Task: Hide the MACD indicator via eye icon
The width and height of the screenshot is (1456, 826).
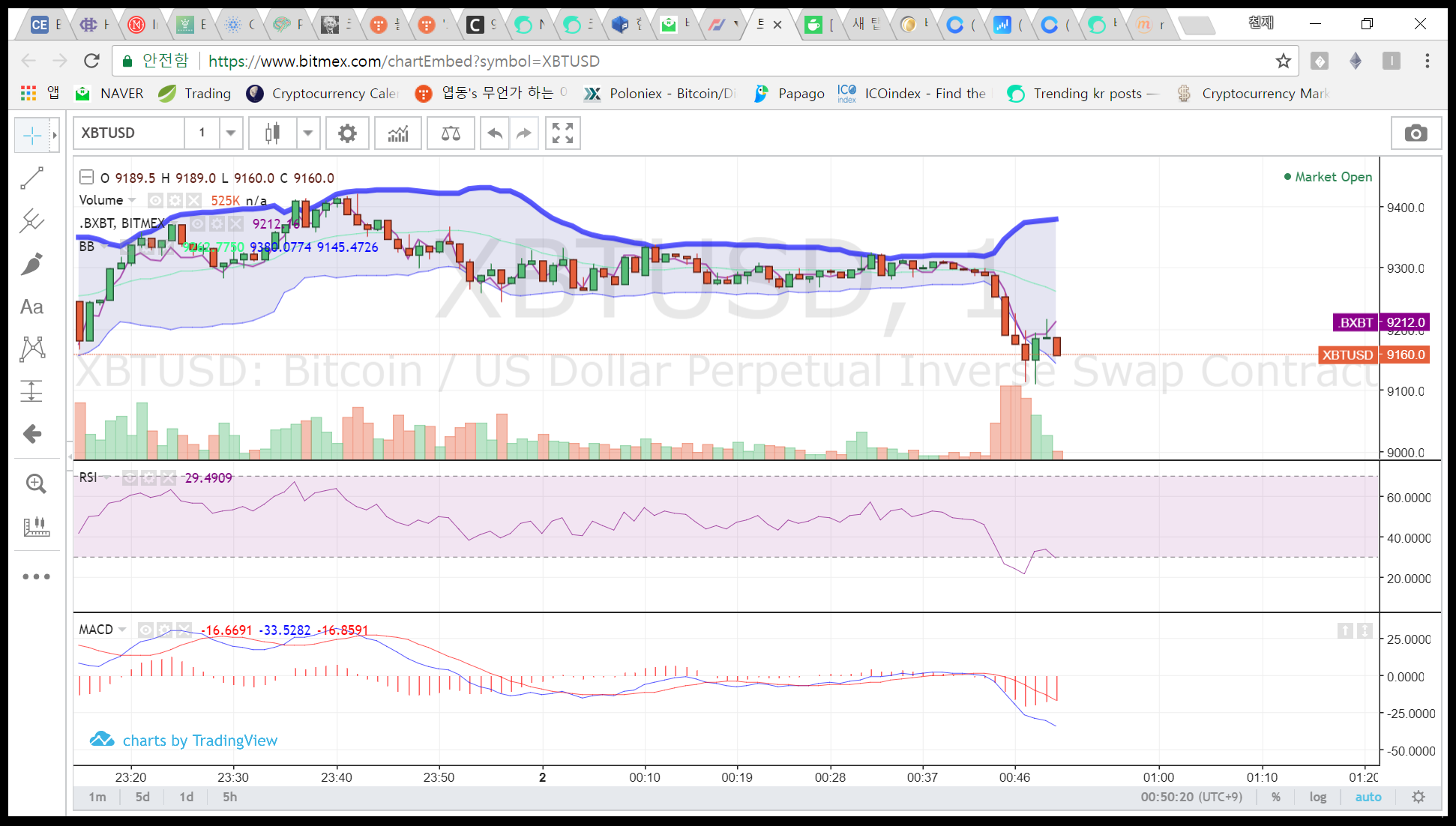Action: click(x=145, y=630)
